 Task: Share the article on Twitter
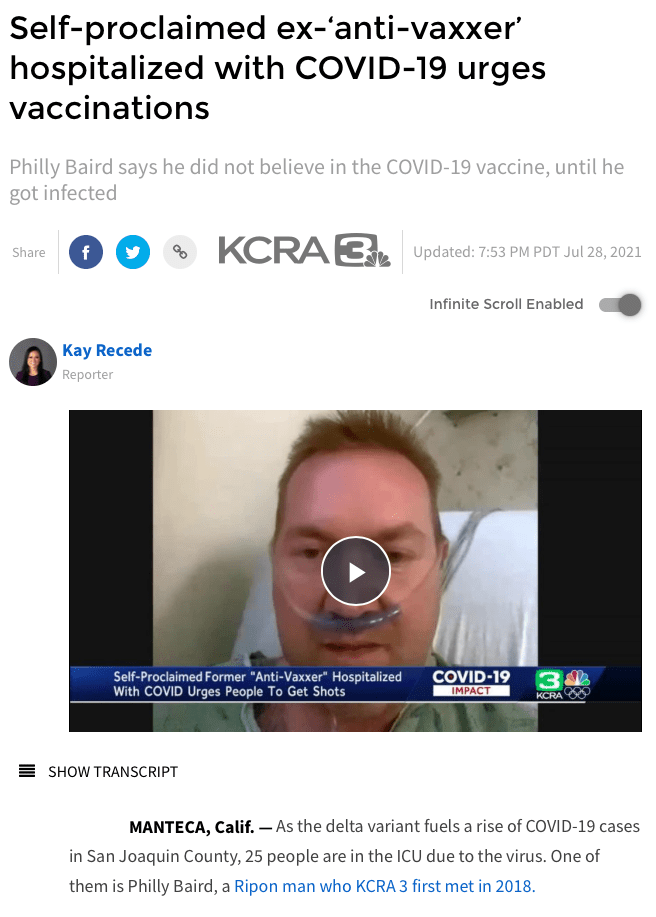tap(133, 252)
